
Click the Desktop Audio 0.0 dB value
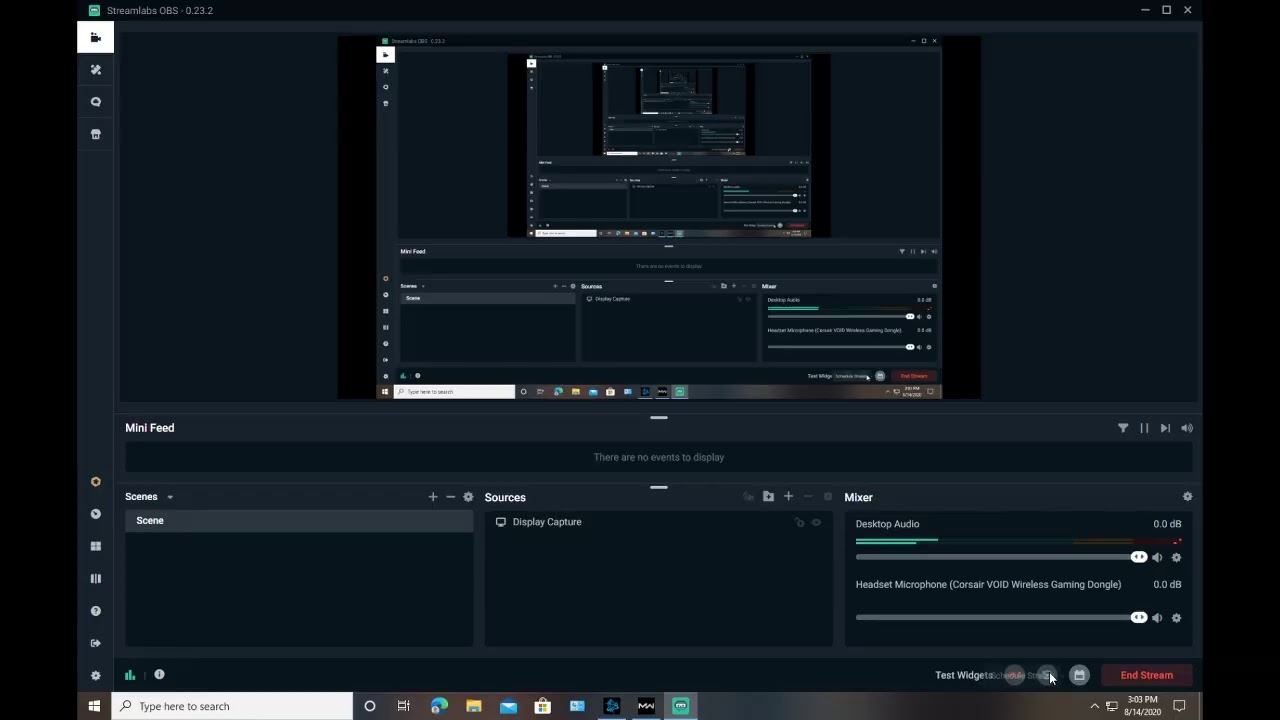point(1167,524)
